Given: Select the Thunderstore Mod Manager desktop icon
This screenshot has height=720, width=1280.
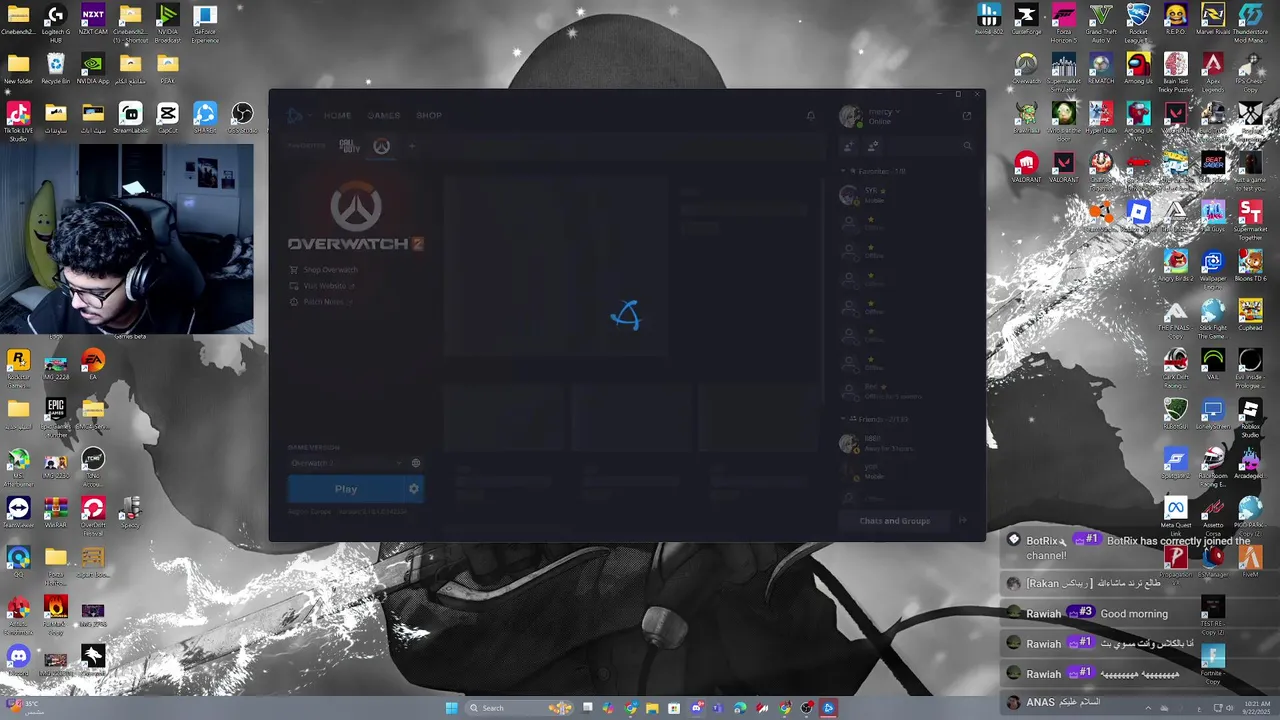Looking at the screenshot, I should 1250,24.
